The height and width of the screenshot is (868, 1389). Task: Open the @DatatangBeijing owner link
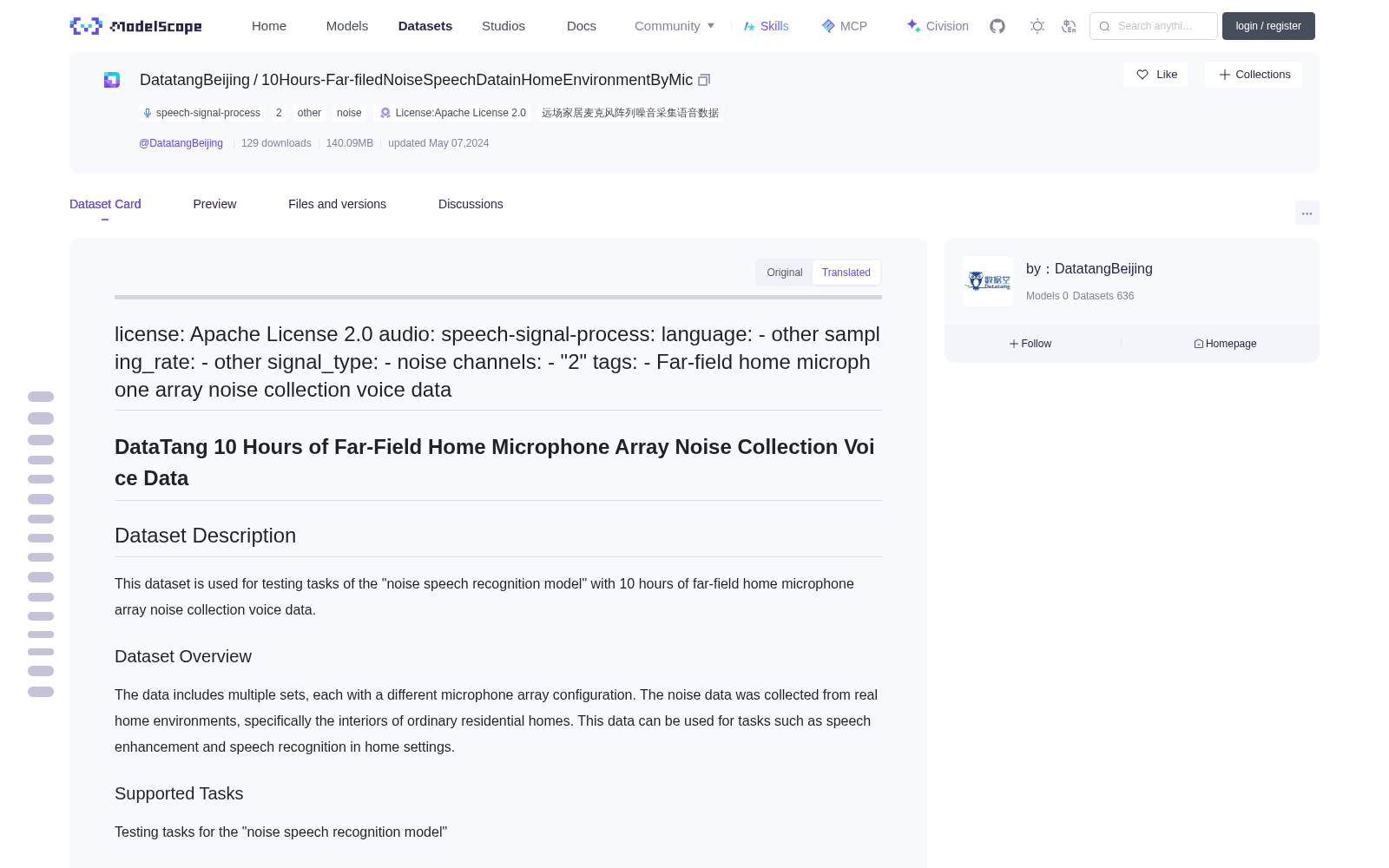(181, 143)
